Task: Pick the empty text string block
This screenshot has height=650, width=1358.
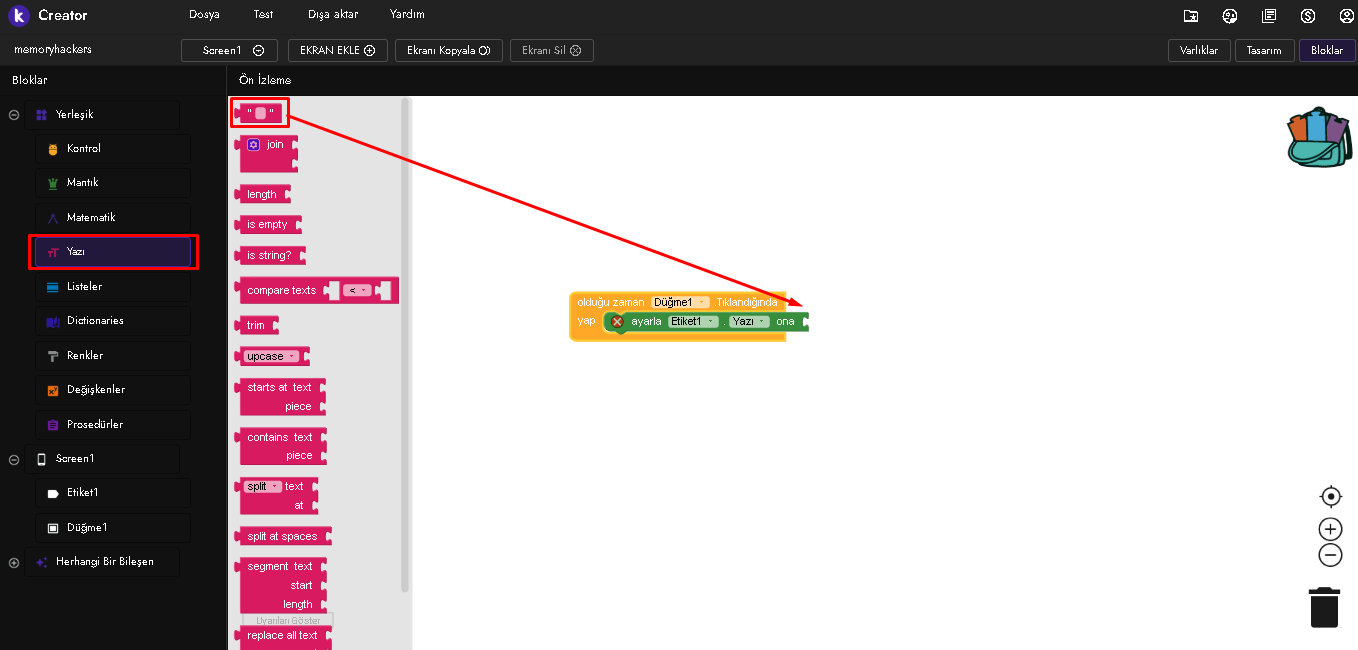Action: [260, 113]
